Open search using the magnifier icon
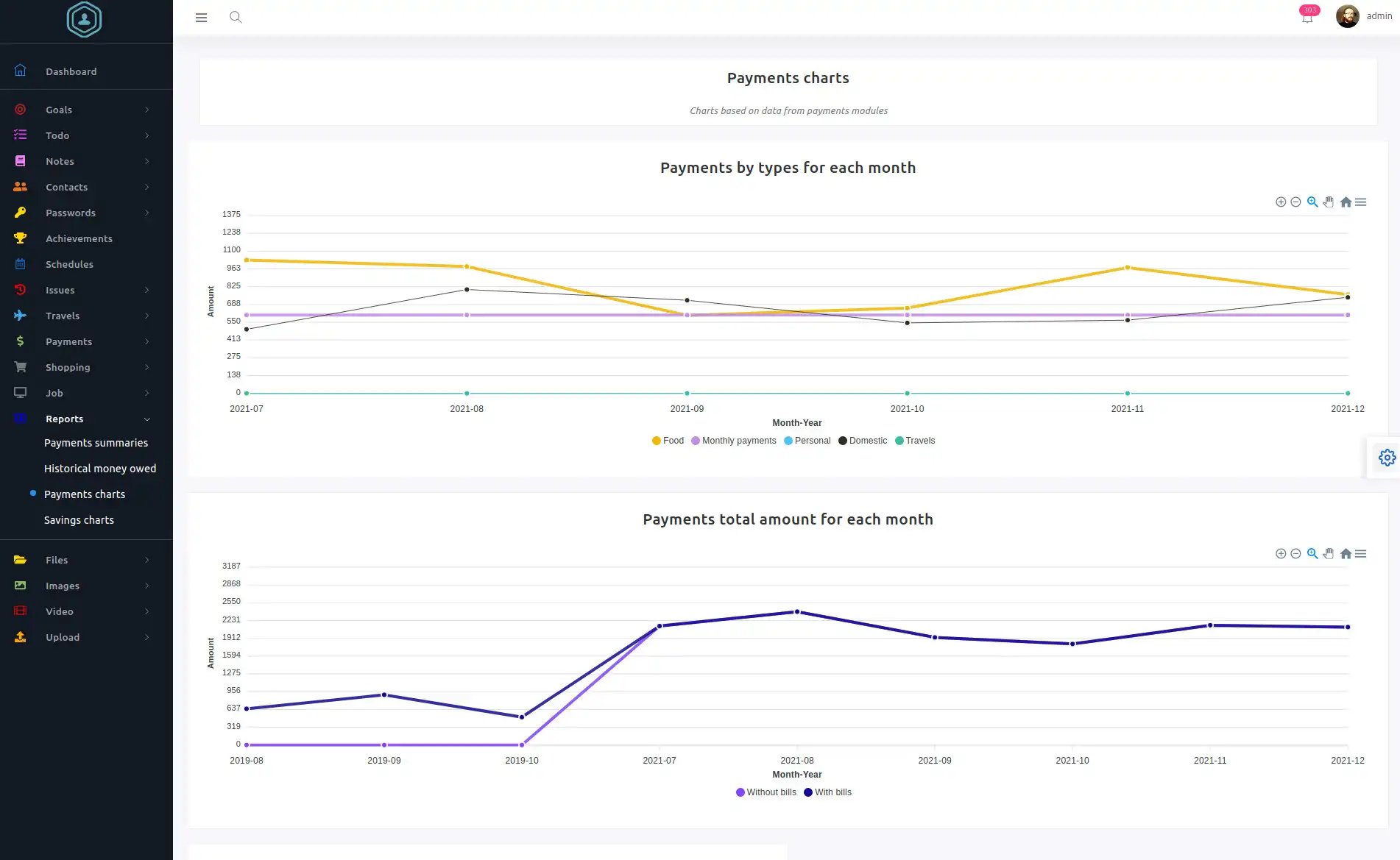The width and height of the screenshot is (1400, 860). pyautogui.click(x=236, y=17)
